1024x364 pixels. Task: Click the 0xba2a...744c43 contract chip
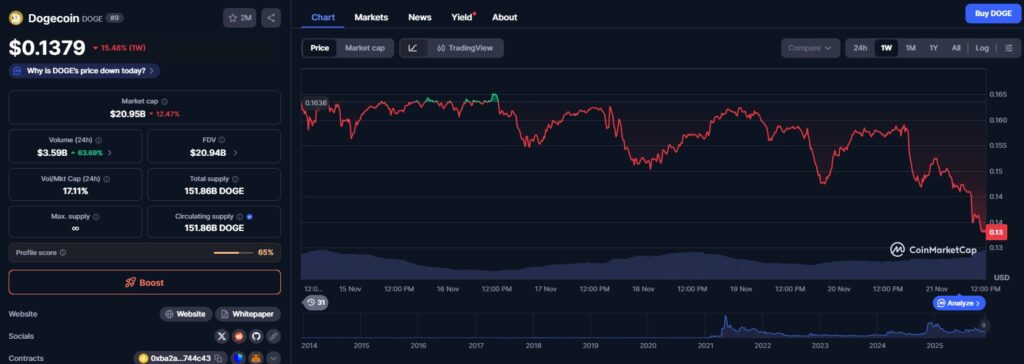pyautogui.click(x=180, y=358)
